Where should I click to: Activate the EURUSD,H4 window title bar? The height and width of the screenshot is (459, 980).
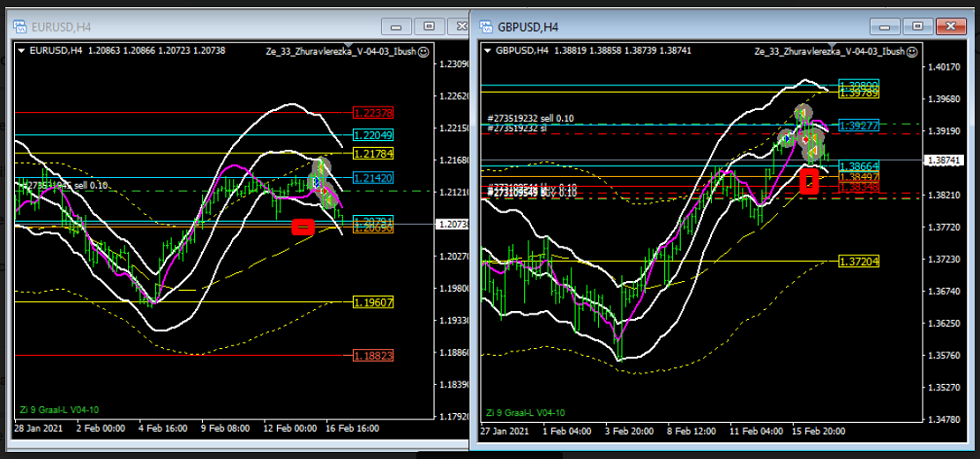click(x=200, y=26)
